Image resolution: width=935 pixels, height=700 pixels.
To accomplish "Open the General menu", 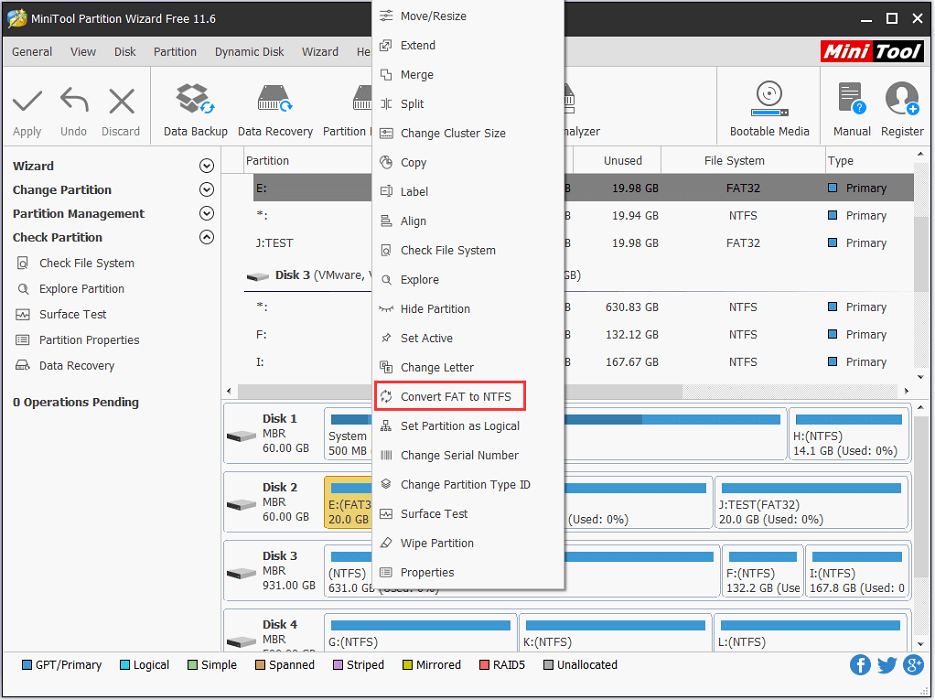I will (x=32, y=52).
